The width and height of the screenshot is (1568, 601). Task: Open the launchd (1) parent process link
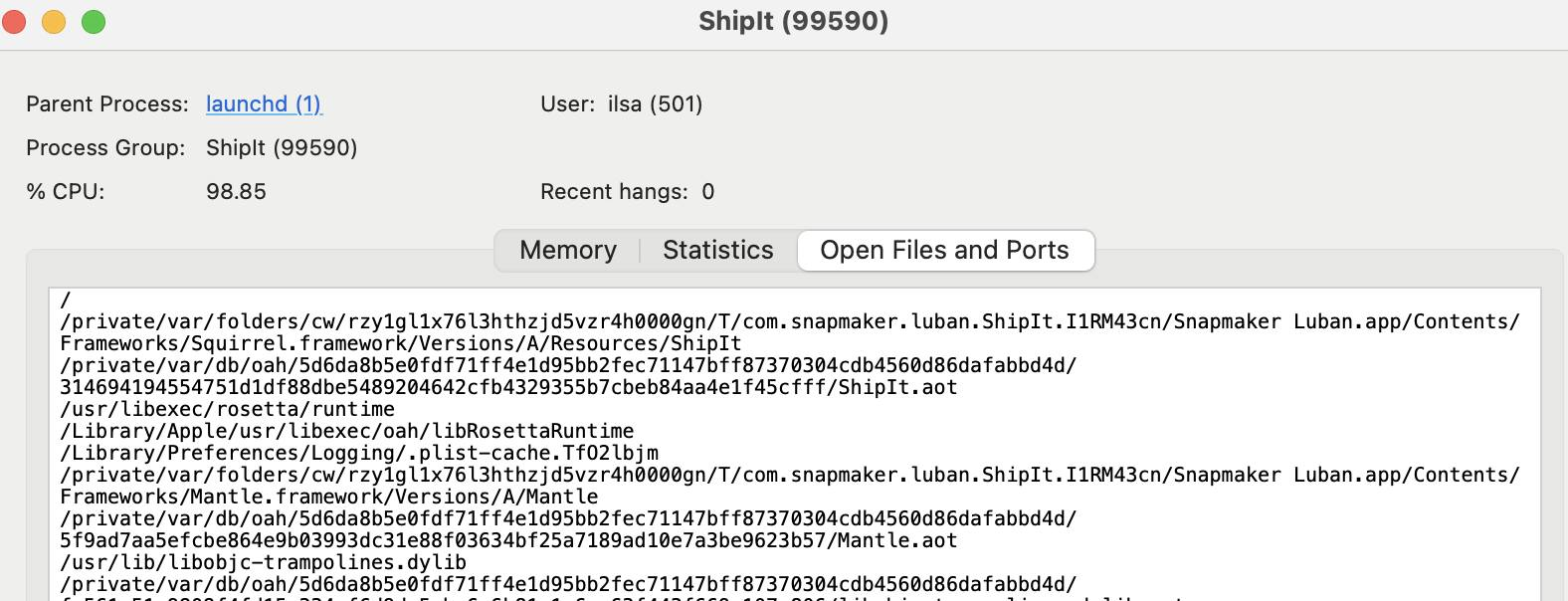[263, 103]
